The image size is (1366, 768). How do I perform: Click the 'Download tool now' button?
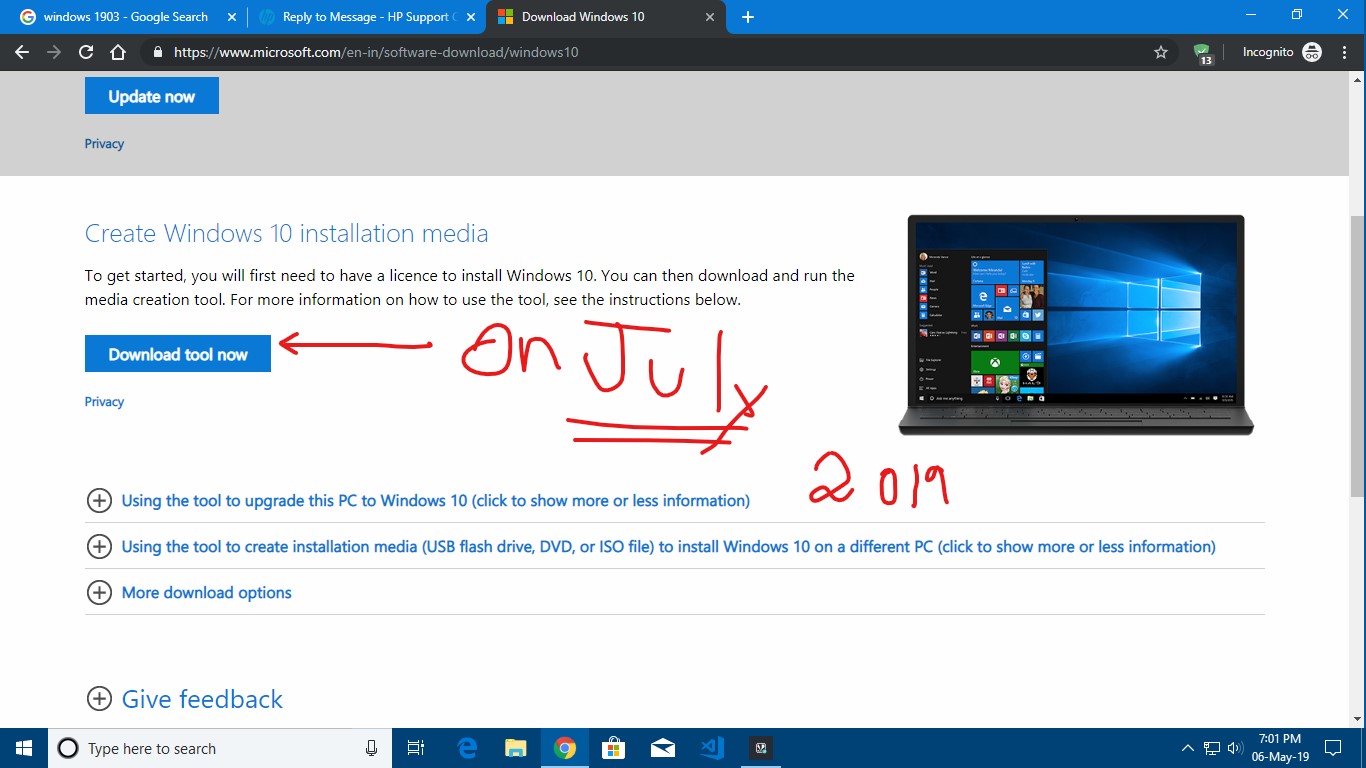(178, 354)
